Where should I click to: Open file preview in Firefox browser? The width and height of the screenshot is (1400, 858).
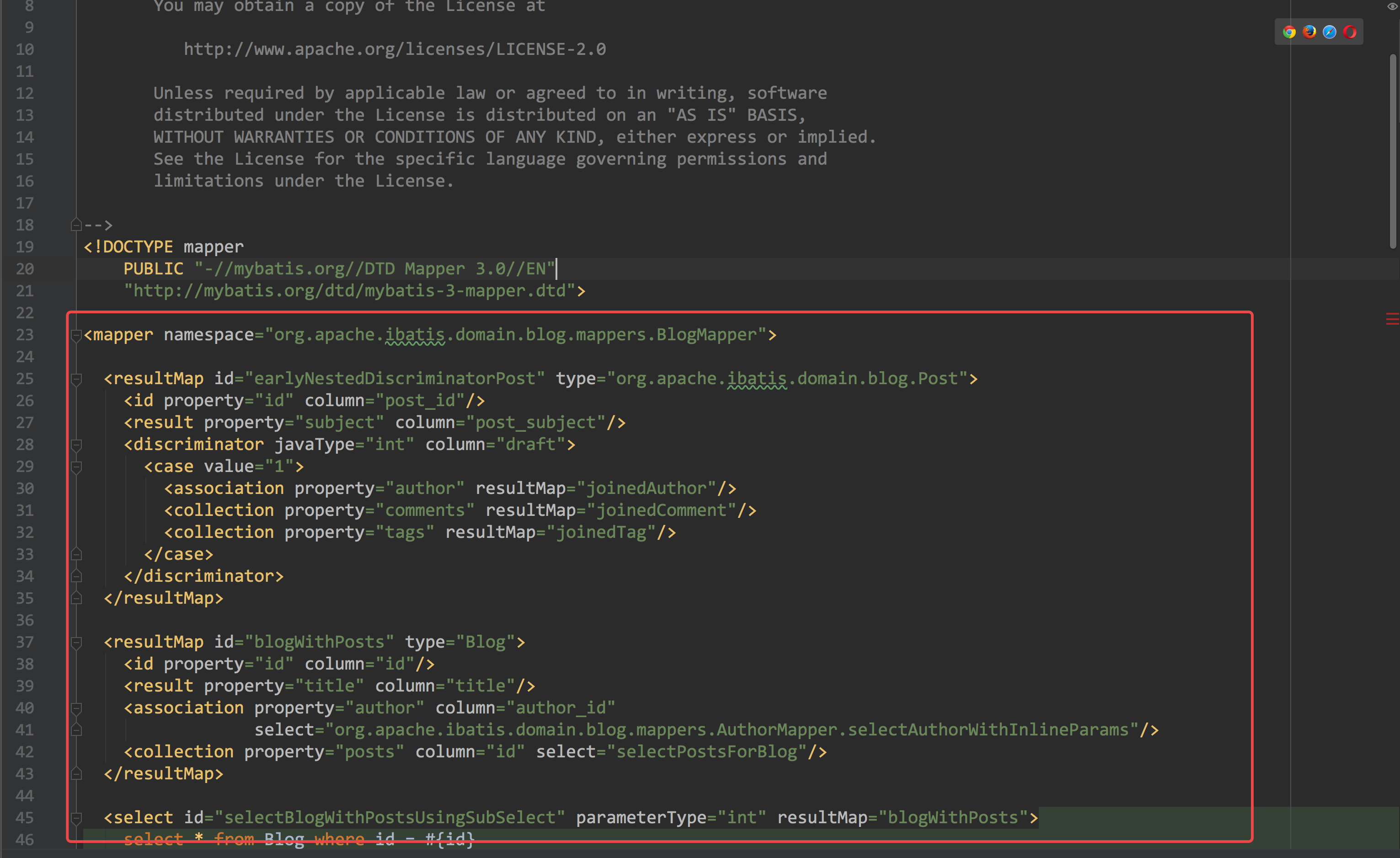(1309, 32)
